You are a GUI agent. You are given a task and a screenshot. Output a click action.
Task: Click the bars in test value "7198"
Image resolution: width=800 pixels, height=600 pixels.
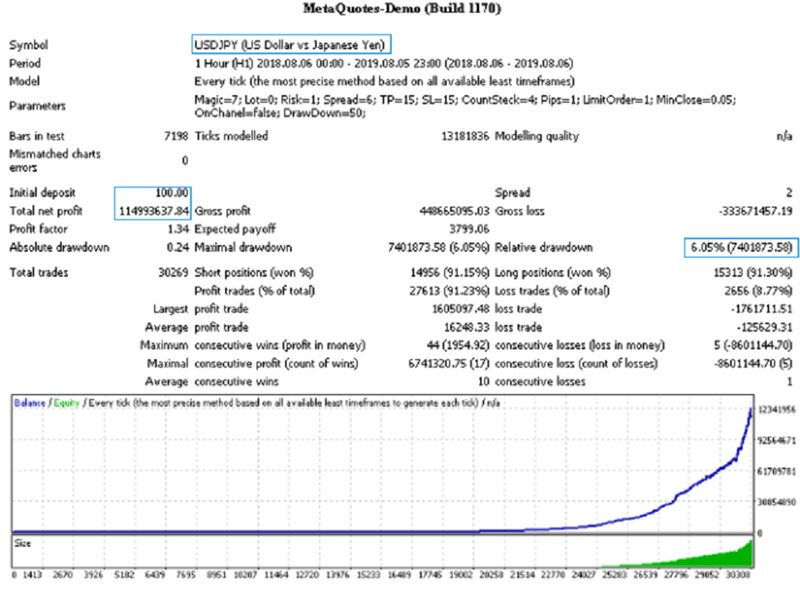coord(176,136)
